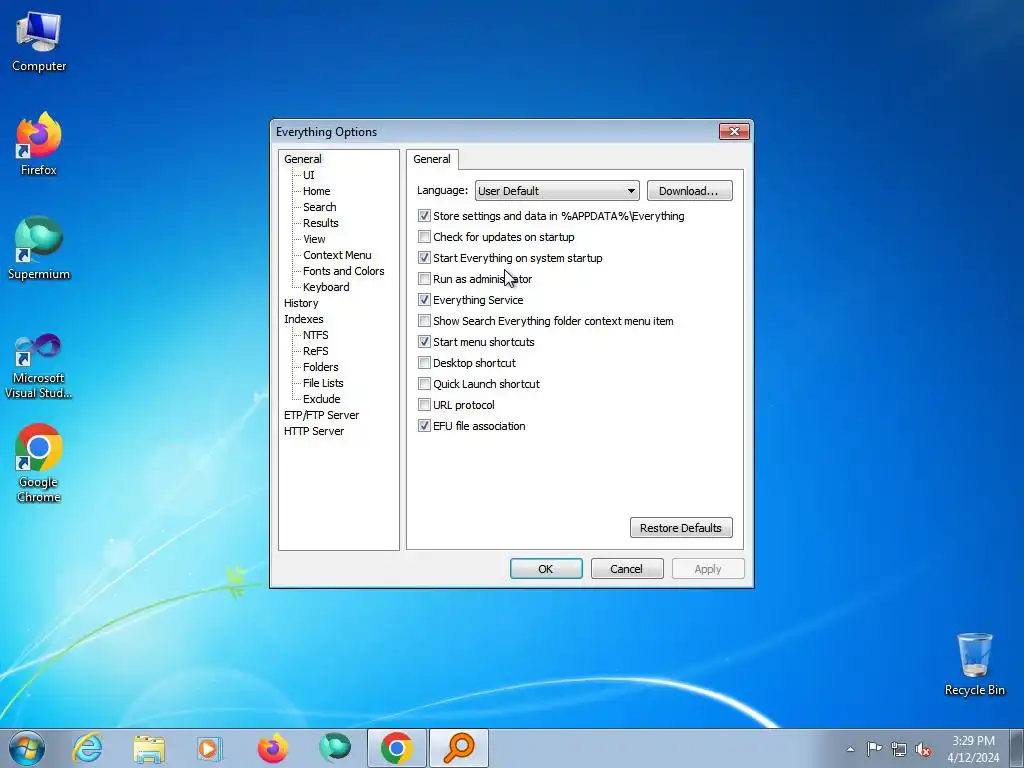Click the Cancel button
The height and width of the screenshot is (768, 1024).
tap(626, 569)
